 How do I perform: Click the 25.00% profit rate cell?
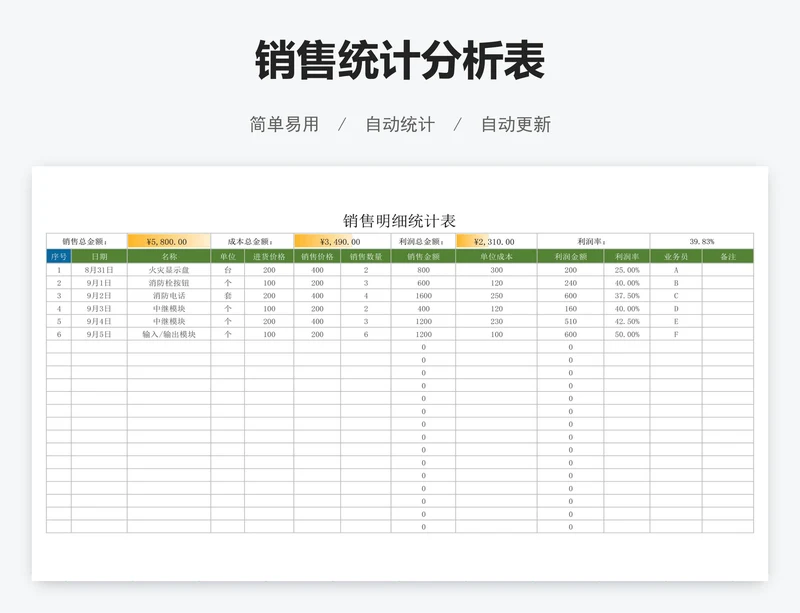pos(627,270)
